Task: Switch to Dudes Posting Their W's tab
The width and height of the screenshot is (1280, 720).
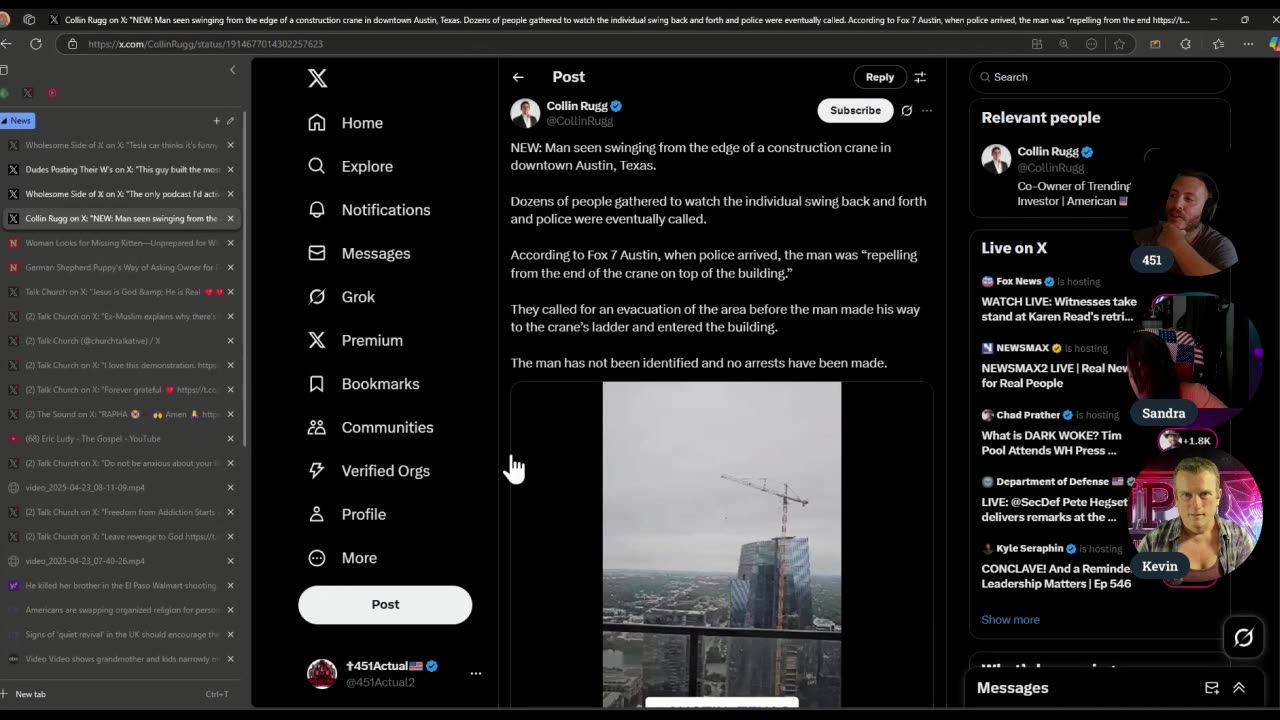Action: click(x=122, y=170)
